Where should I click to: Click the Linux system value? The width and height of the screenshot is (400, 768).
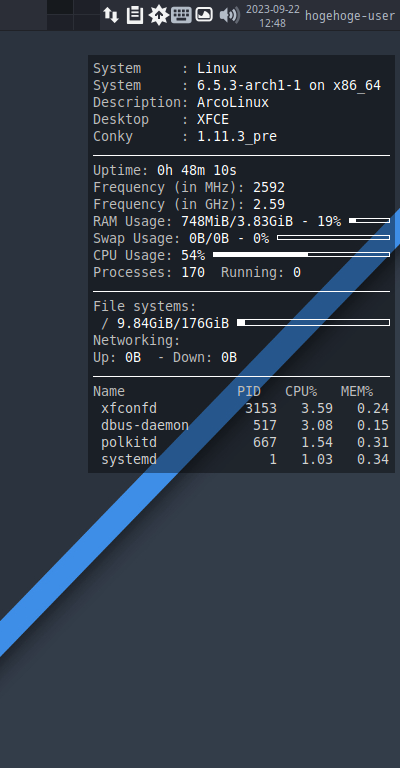[x=217, y=69]
